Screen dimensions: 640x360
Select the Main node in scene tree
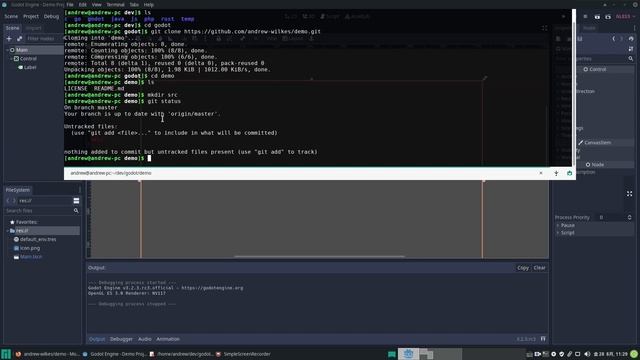tap(22, 50)
